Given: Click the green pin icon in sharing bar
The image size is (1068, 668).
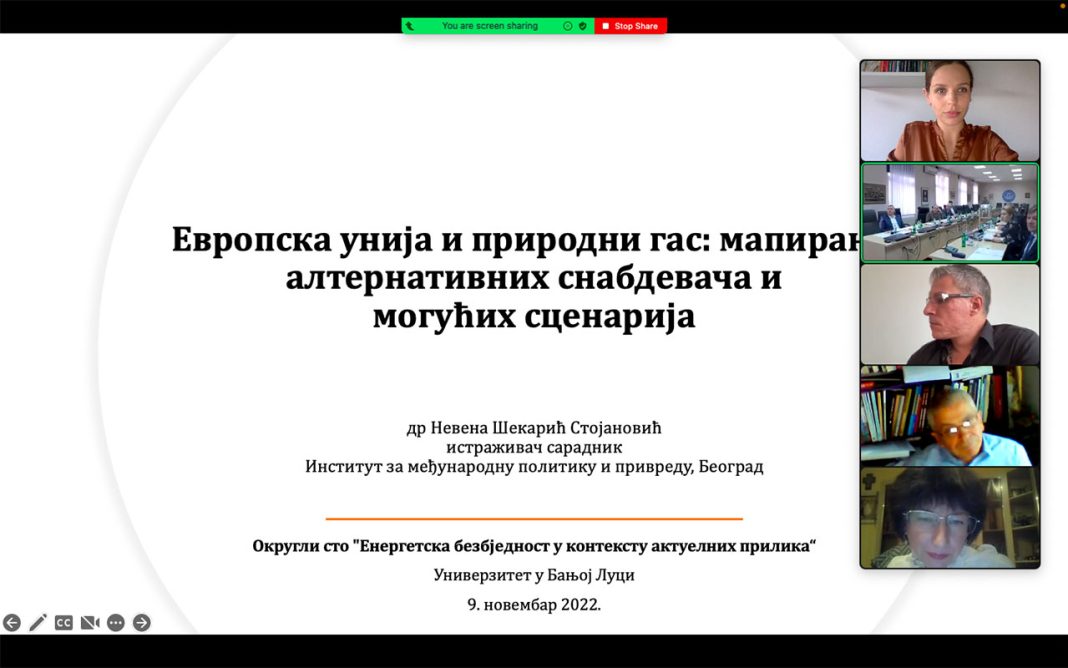Looking at the screenshot, I should (409, 26).
